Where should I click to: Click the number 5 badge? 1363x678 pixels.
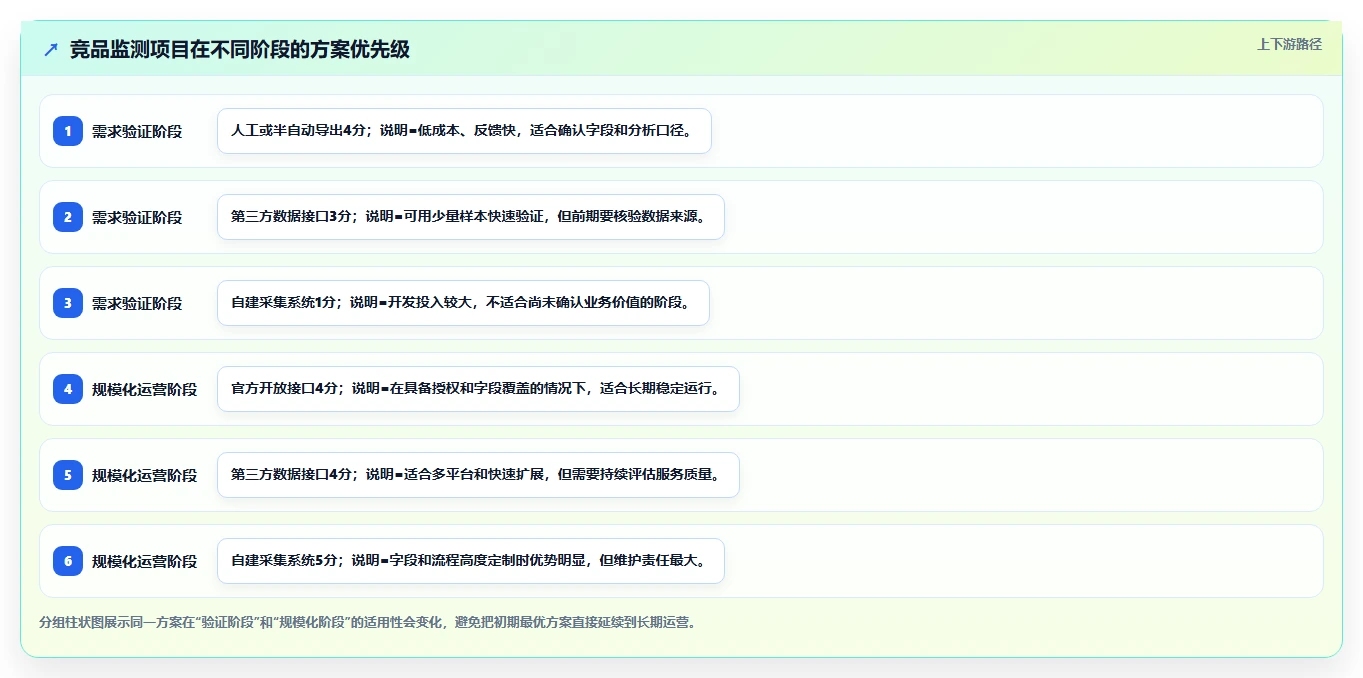pos(68,475)
